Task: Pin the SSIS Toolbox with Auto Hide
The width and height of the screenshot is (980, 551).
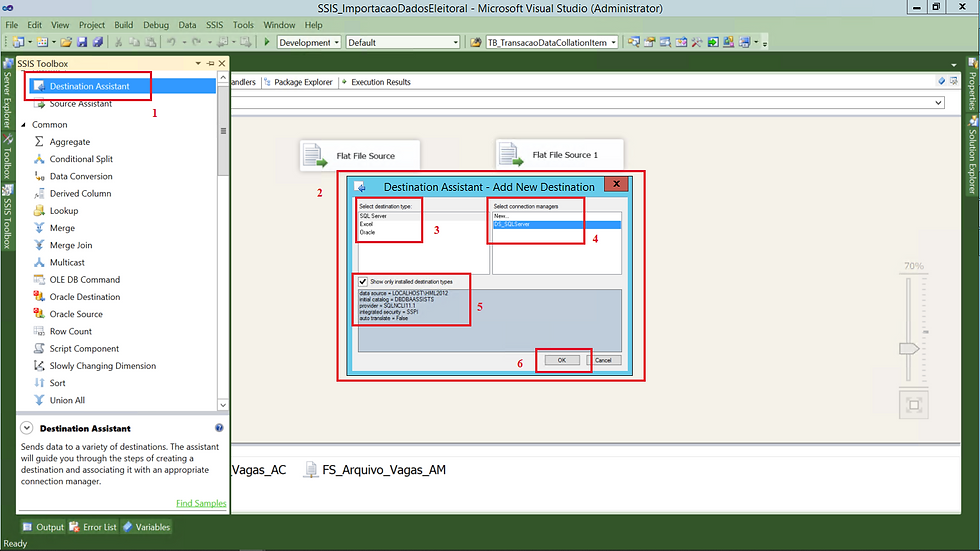Action: tap(211, 64)
